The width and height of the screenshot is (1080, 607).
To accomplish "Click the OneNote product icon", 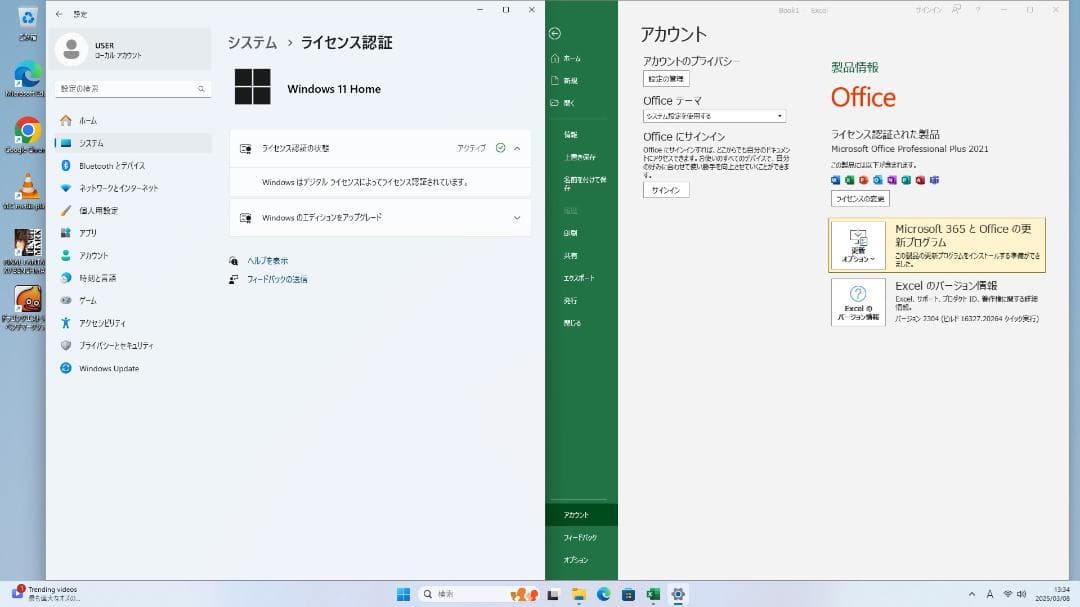I will [x=890, y=178].
